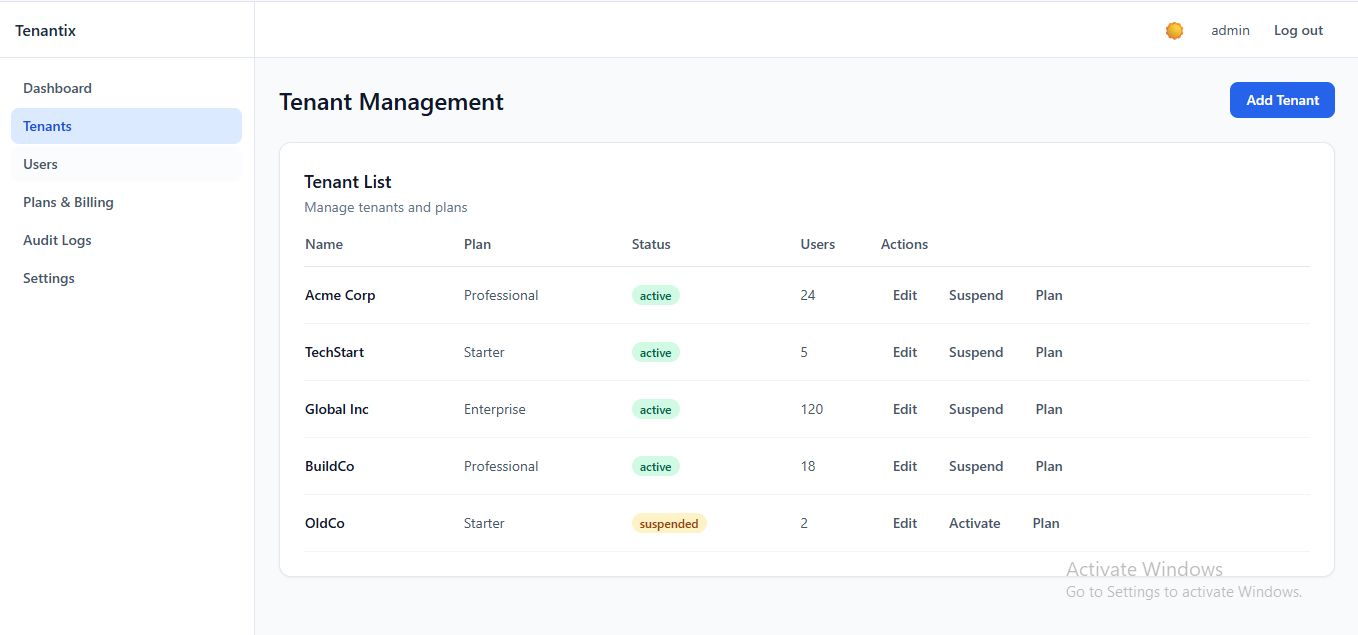Open Settings in the sidebar

point(49,278)
